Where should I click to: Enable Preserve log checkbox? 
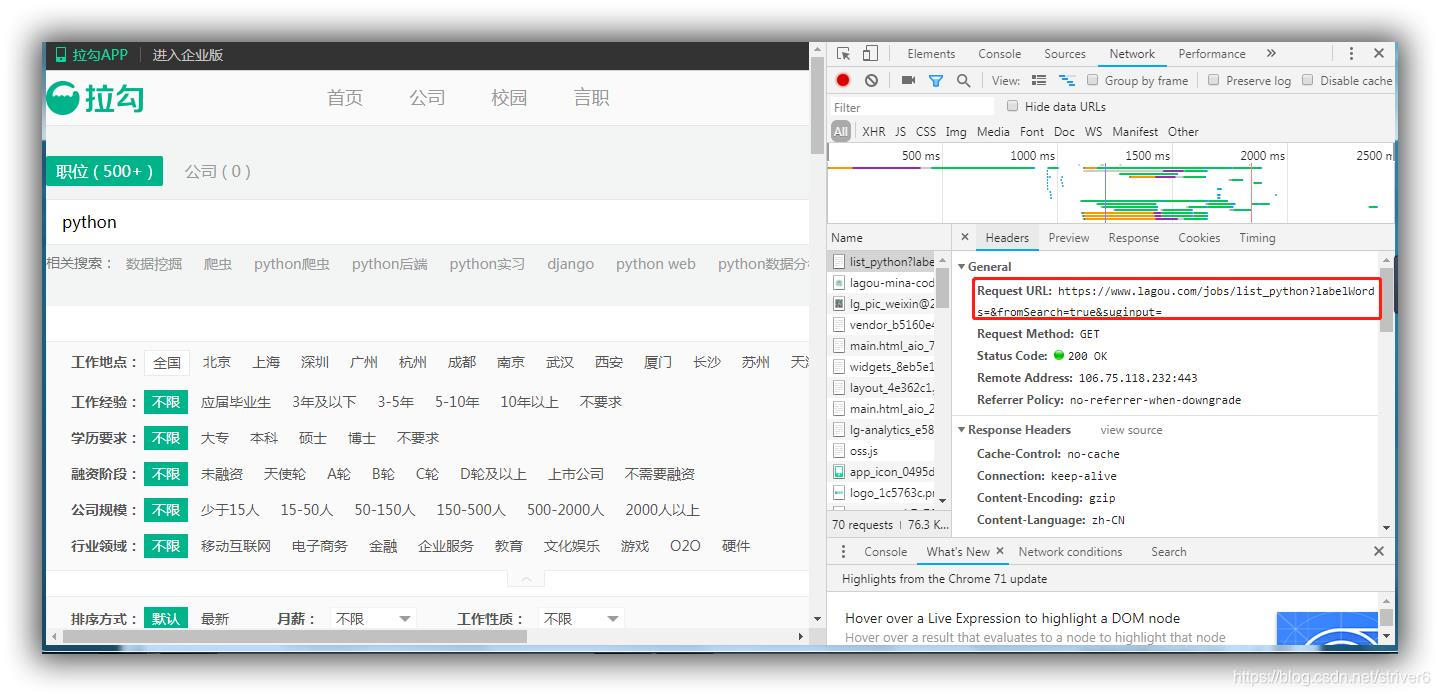(x=1214, y=80)
